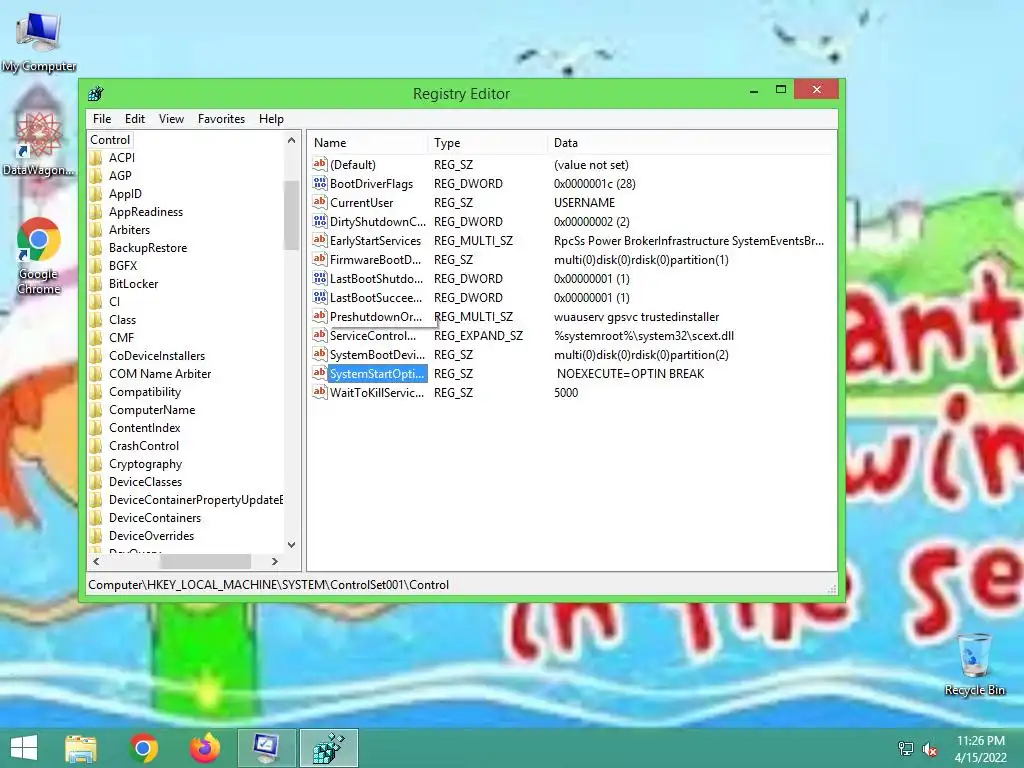Image resolution: width=1024 pixels, height=768 pixels.
Task: Click the tree horizontal scroll left arrow
Action: click(97, 562)
